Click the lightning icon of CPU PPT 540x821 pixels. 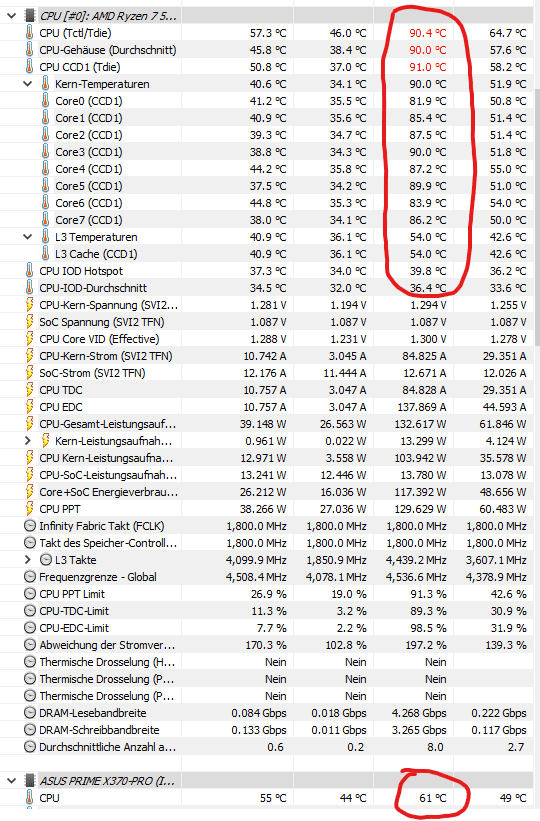click(30, 509)
